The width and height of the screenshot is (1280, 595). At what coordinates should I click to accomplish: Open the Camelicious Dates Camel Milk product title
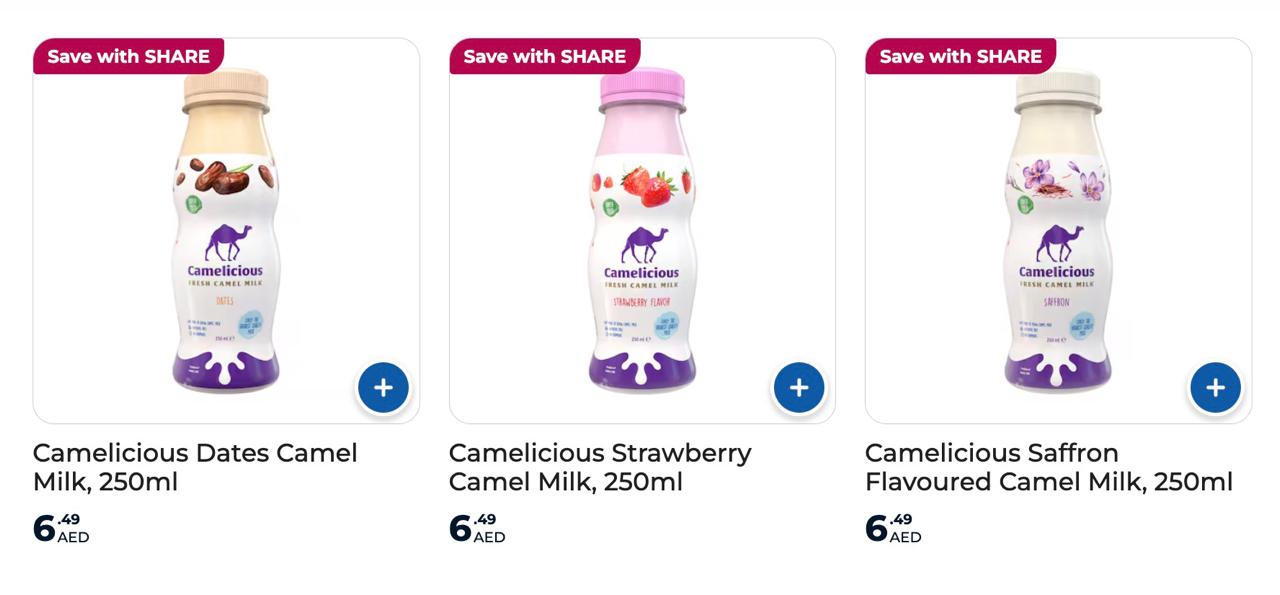pyautogui.click(x=195, y=467)
